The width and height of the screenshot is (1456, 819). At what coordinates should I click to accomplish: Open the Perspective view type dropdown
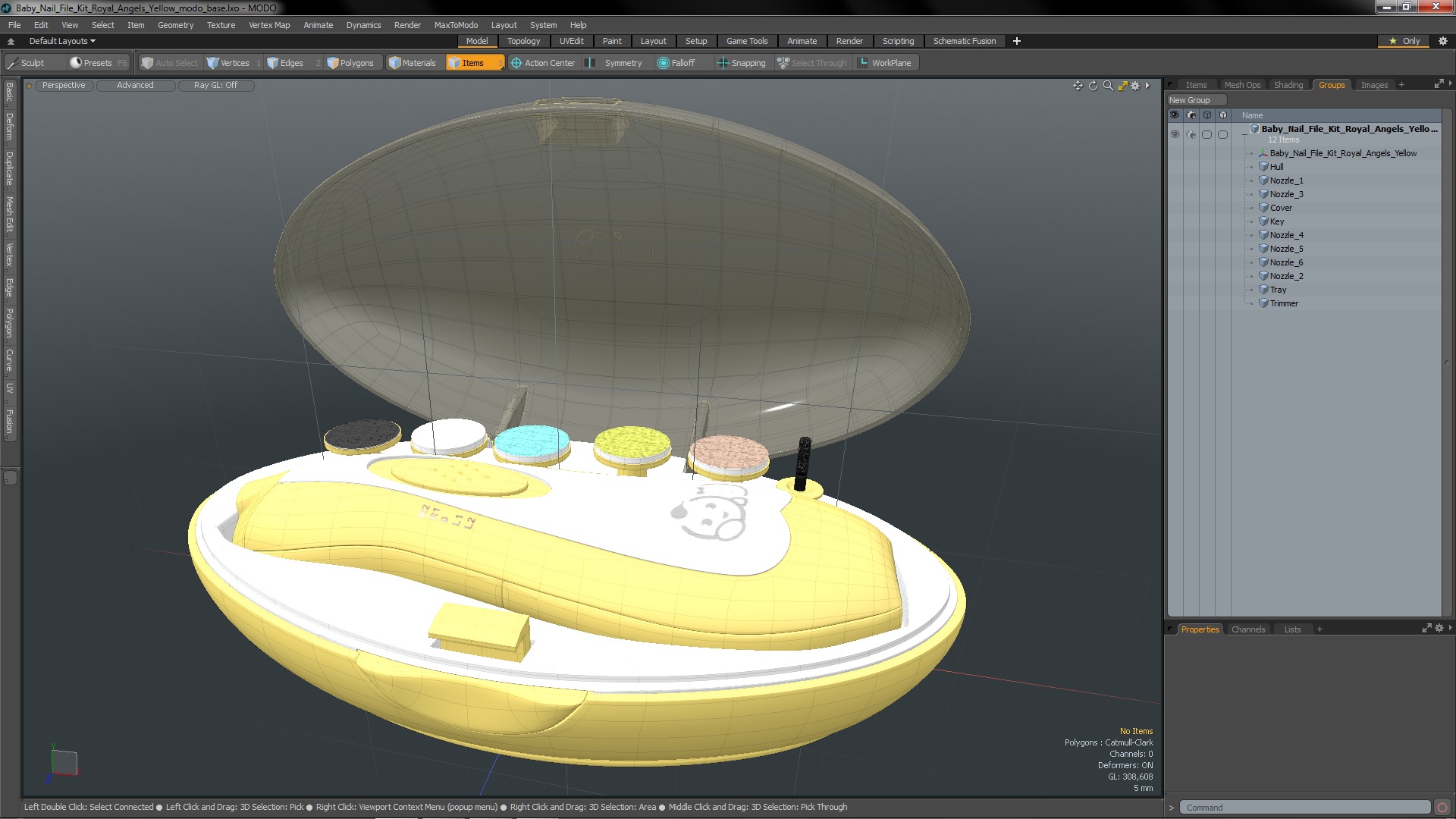[x=64, y=85]
